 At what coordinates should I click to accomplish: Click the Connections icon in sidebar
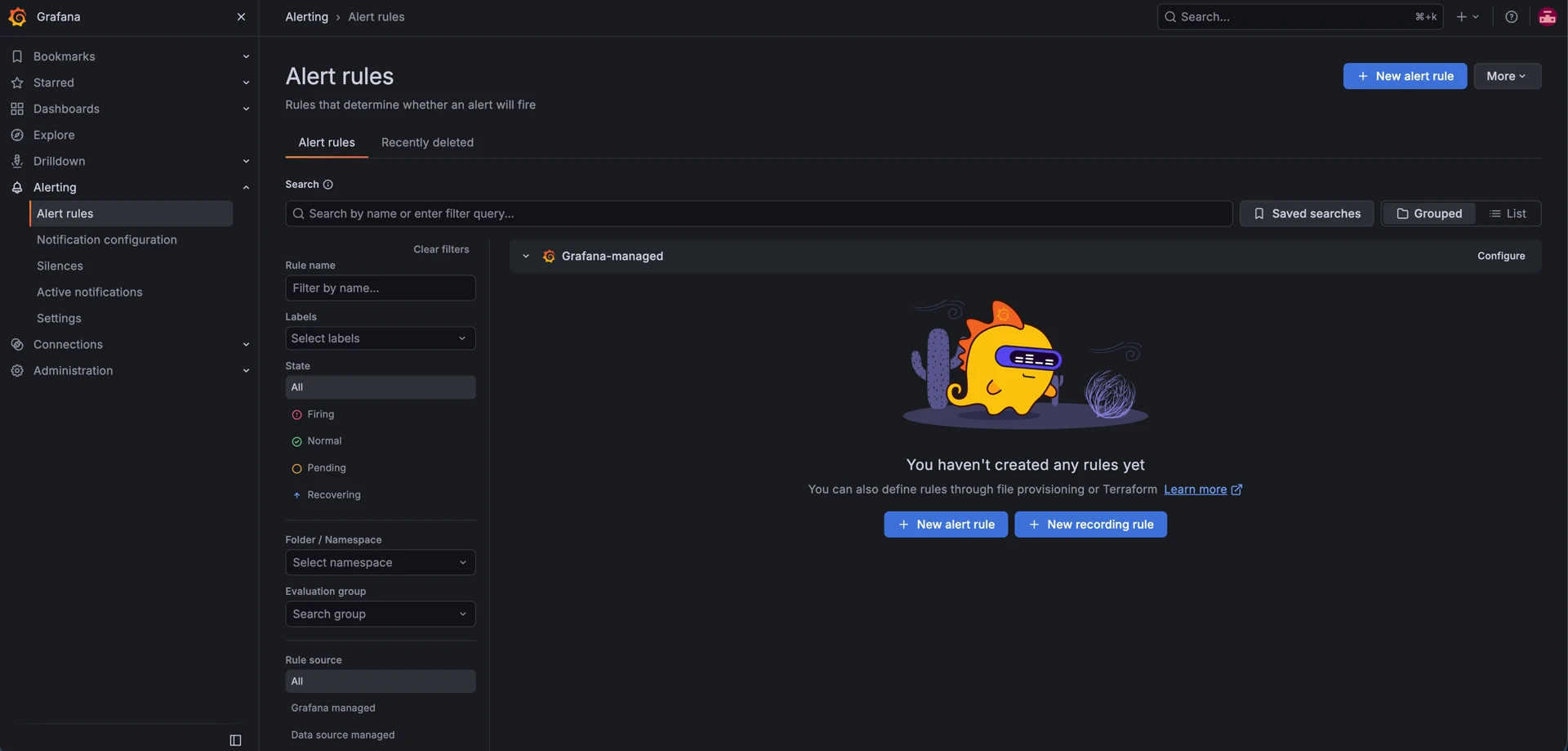point(17,344)
